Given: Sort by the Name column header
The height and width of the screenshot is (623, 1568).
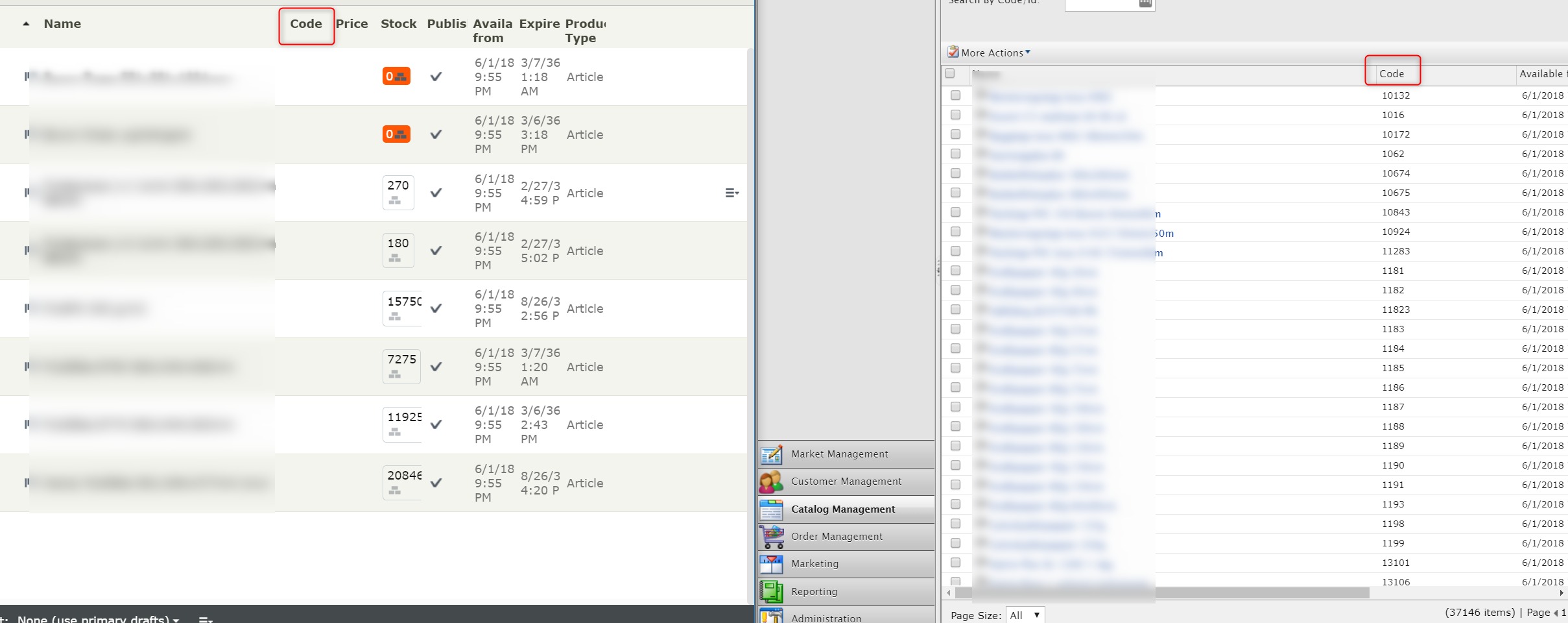Looking at the screenshot, I should point(62,24).
